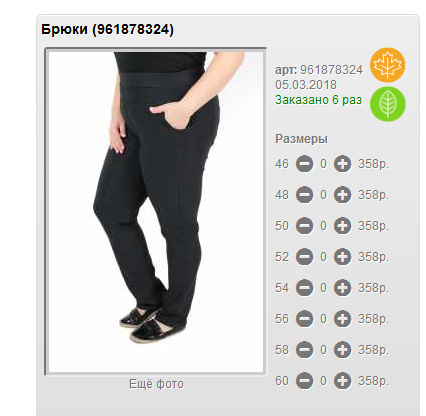Decrease quantity for size 46
Image resolution: width=426 pixels, height=416 pixels.
click(304, 164)
